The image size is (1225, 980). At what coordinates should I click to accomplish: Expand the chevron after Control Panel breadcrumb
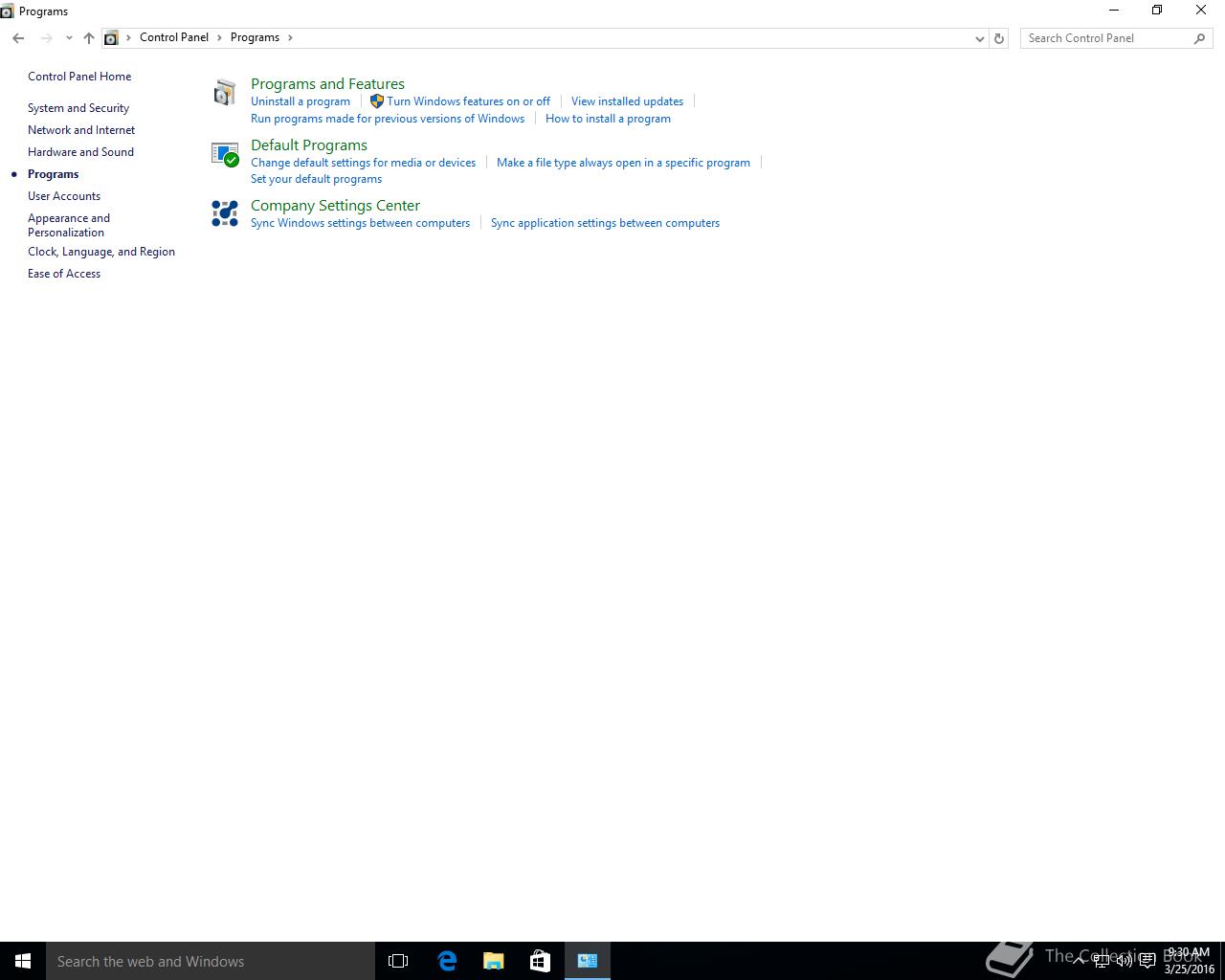click(x=219, y=37)
